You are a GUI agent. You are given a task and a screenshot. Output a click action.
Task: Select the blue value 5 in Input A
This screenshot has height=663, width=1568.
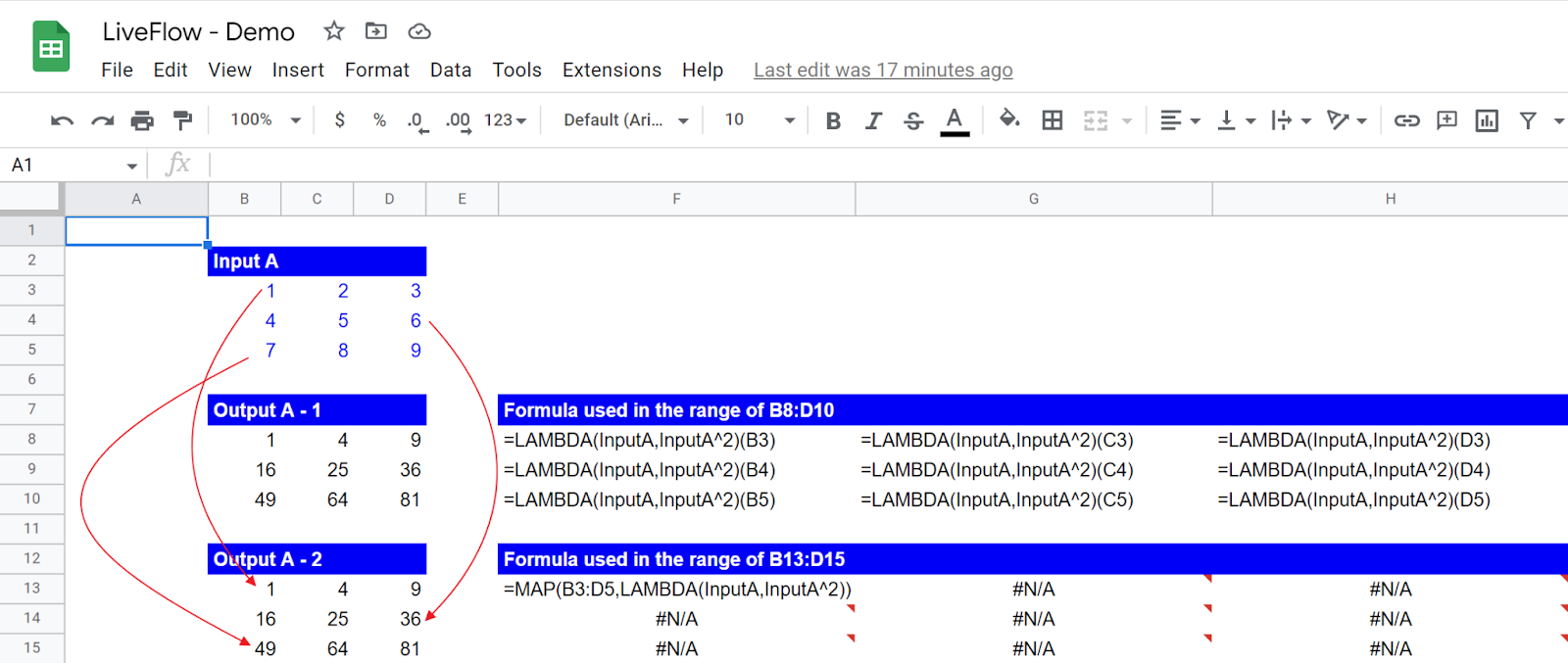coord(318,320)
